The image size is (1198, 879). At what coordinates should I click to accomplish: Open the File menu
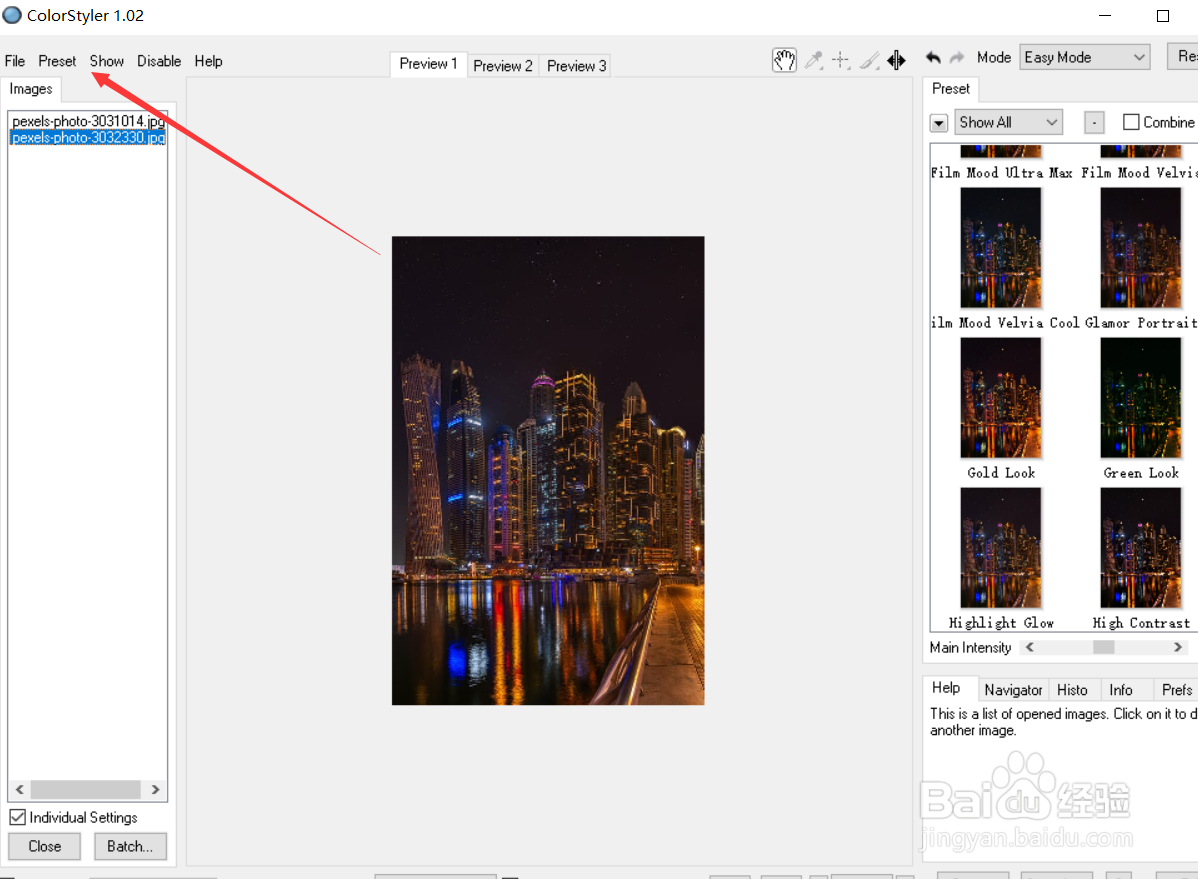pyautogui.click(x=15, y=61)
